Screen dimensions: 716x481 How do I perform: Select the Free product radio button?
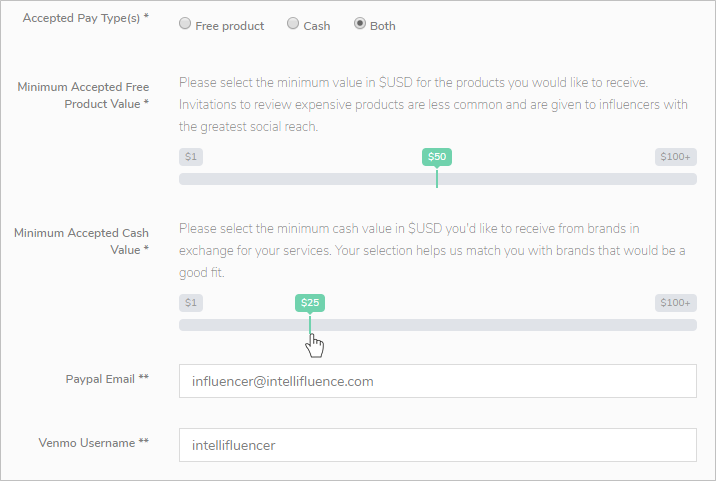[x=185, y=25]
